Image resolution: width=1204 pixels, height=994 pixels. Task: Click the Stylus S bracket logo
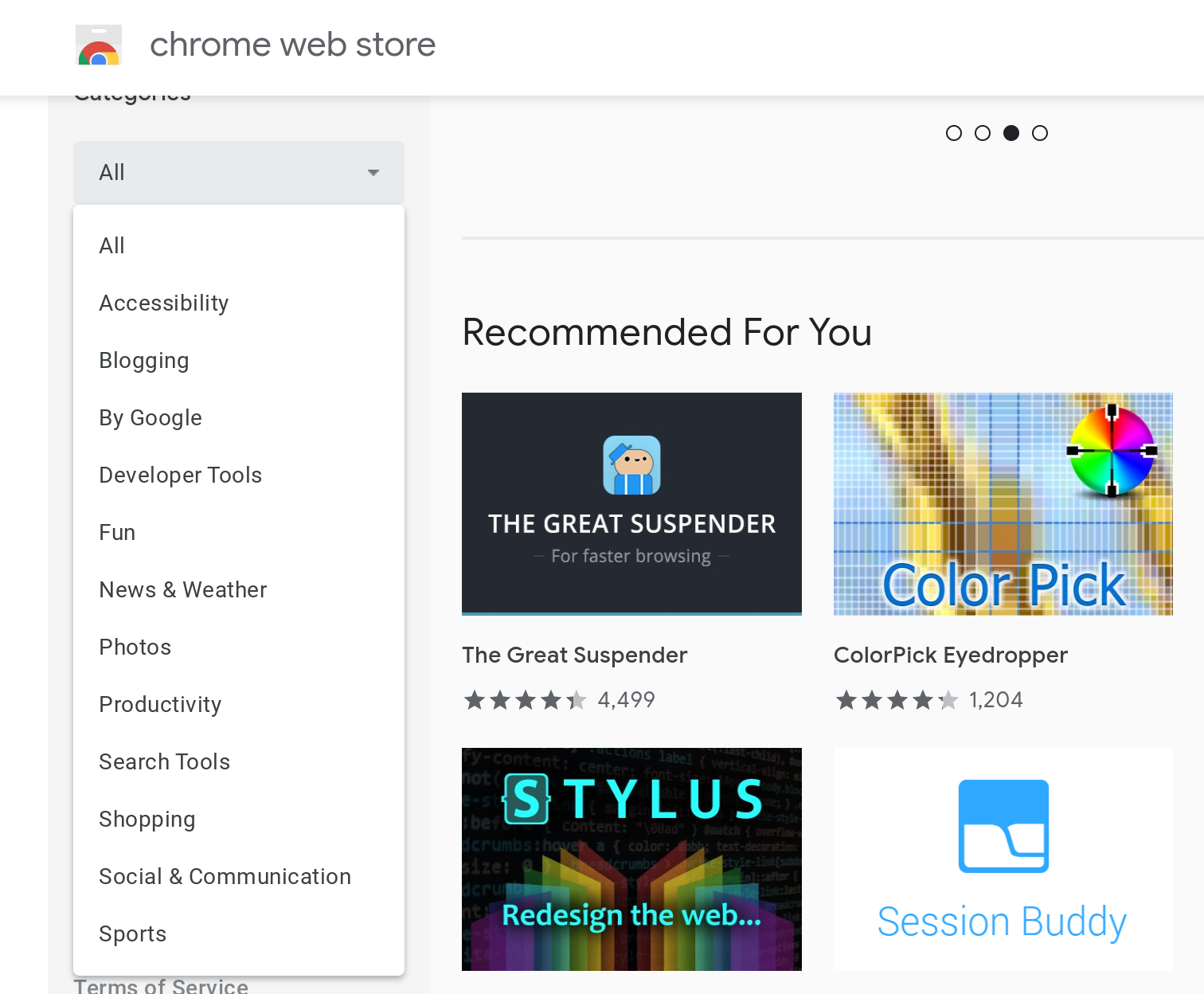(526, 799)
